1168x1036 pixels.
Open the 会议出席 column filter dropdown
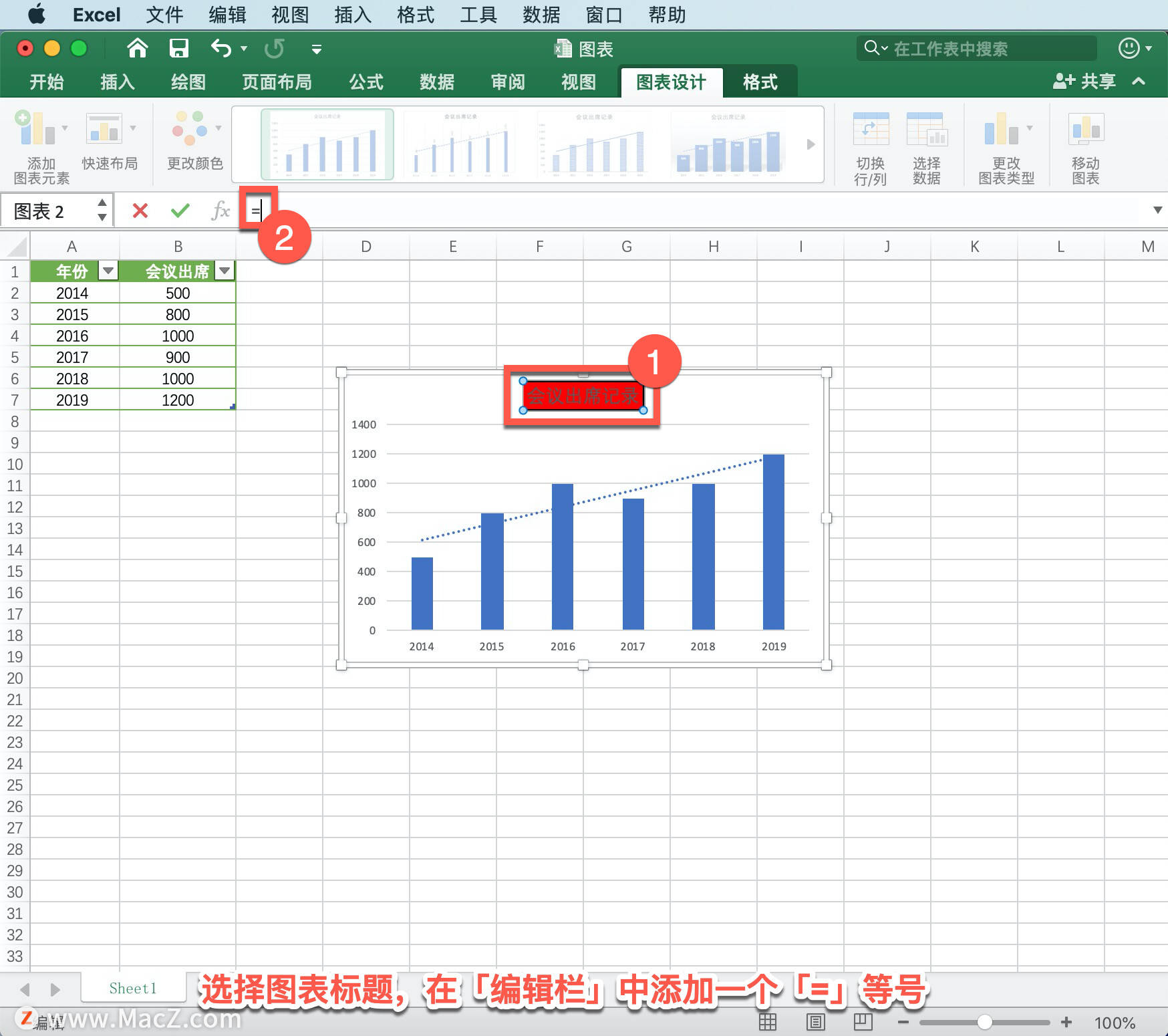click(225, 271)
